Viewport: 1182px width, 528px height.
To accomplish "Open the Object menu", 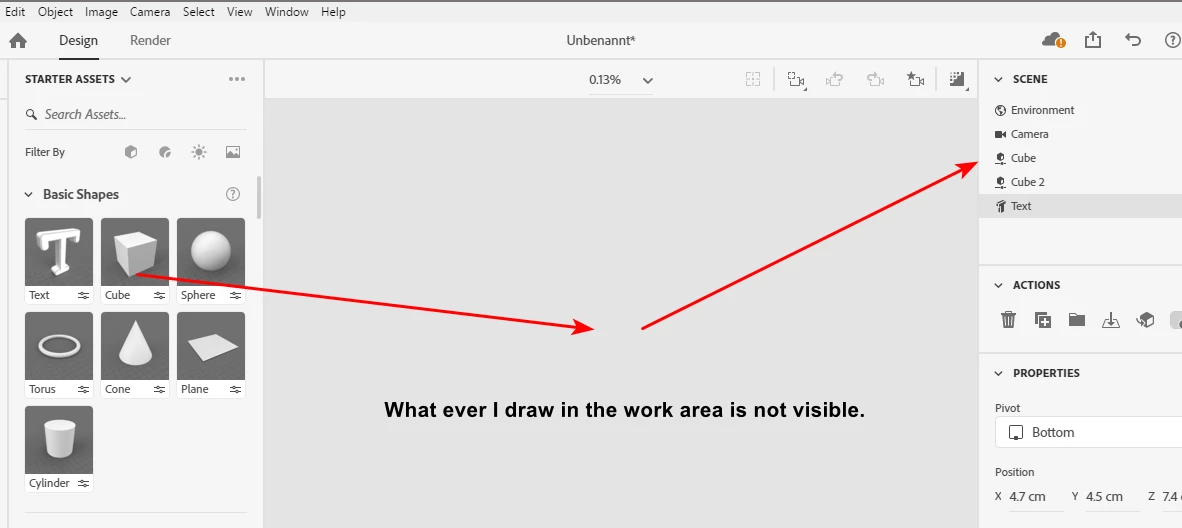I will 56,12.
